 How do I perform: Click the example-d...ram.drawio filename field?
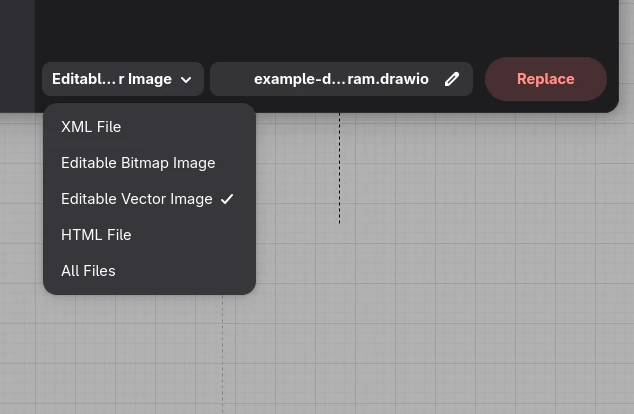pos(340,79)
